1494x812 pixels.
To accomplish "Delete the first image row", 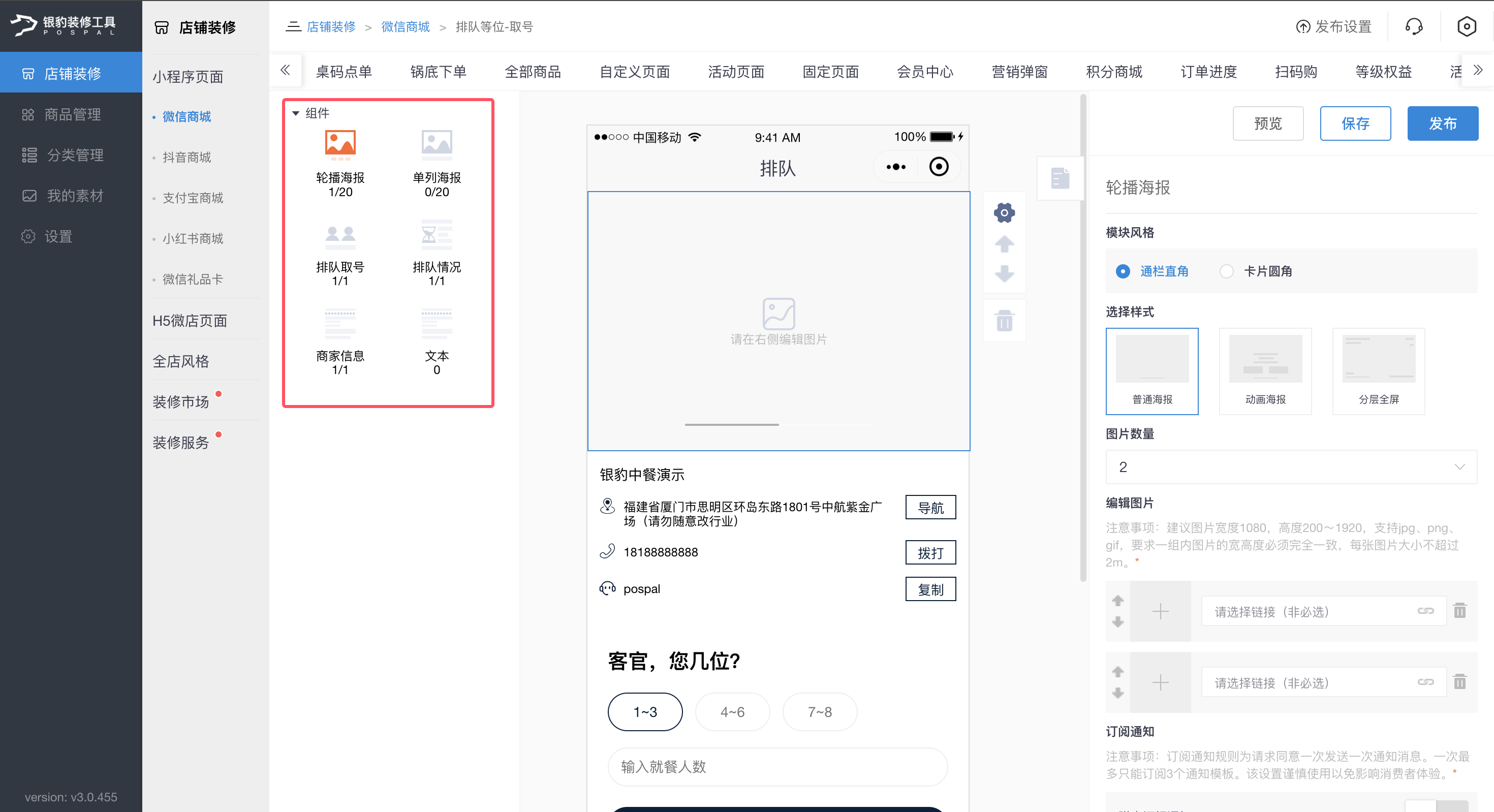I will coord(1459,611).
